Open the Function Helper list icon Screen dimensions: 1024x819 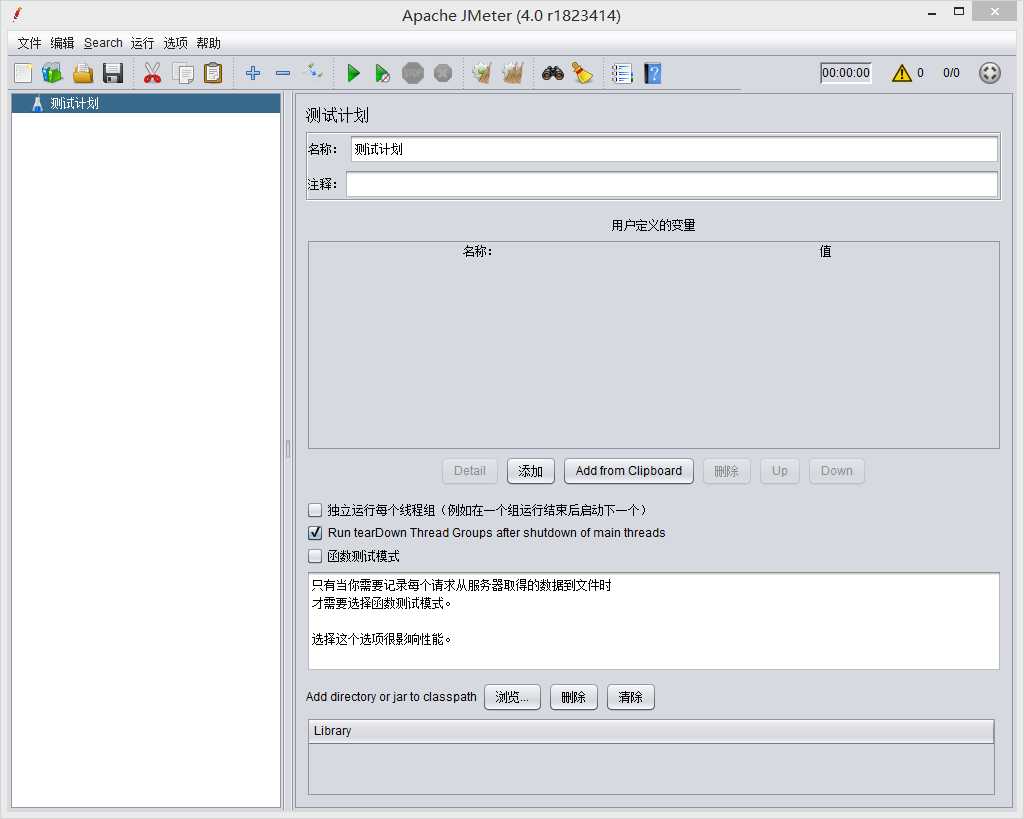[x=622, y=73]
